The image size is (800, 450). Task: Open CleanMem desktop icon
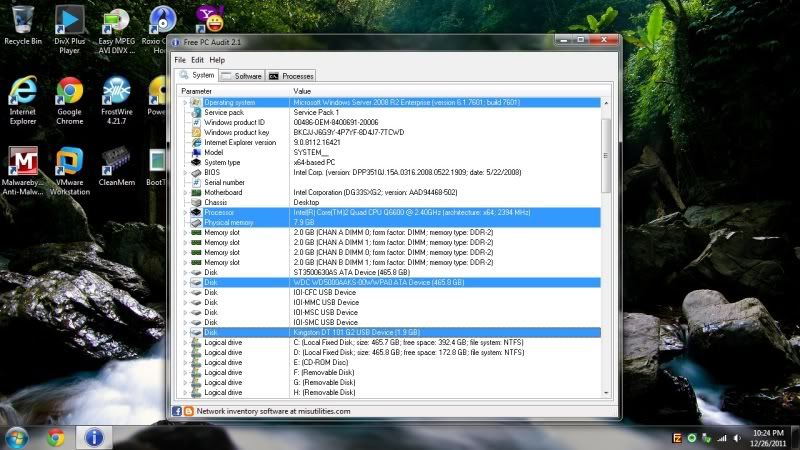[x=116, y=167]
